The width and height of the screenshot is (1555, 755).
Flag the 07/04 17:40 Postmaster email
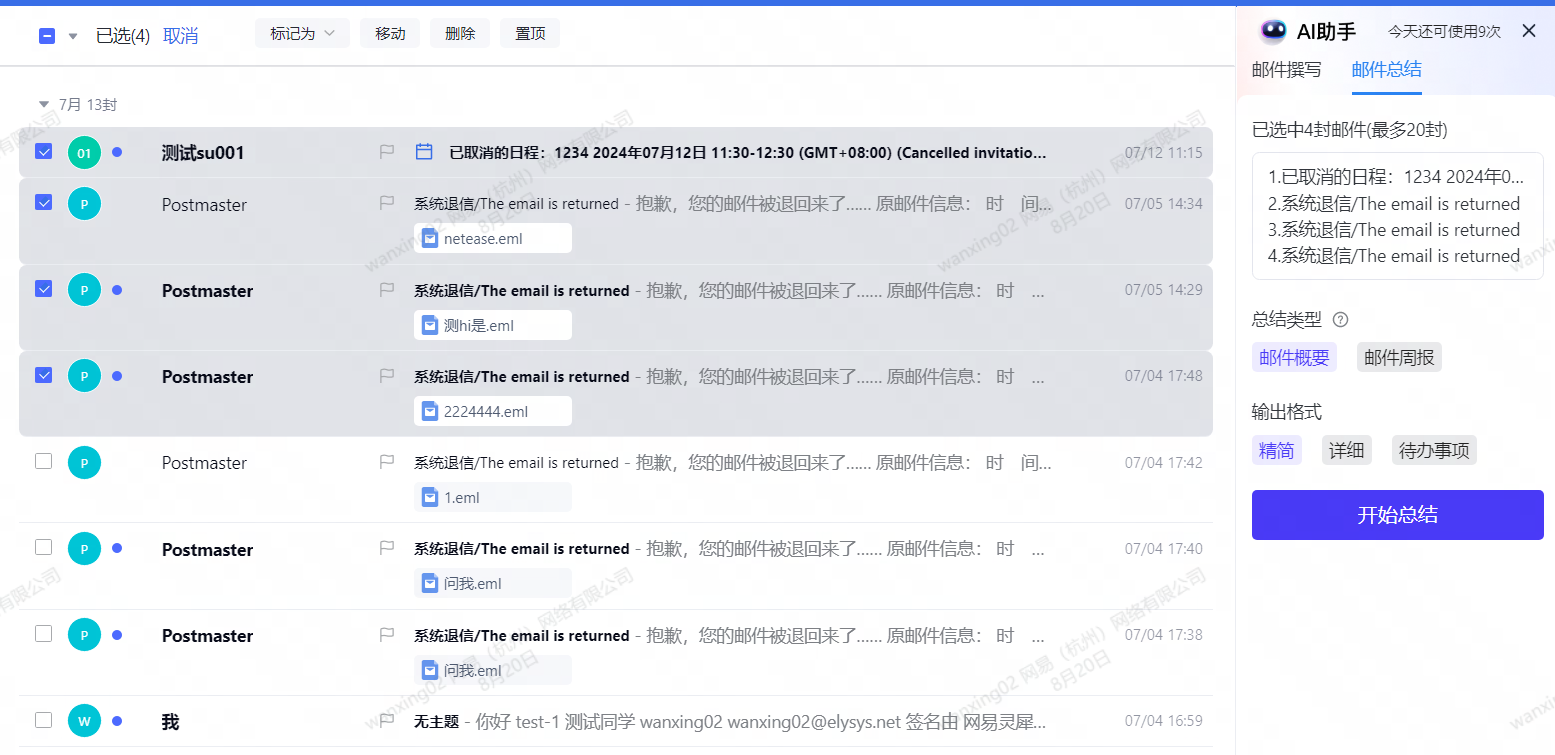[x=387, y=548]
